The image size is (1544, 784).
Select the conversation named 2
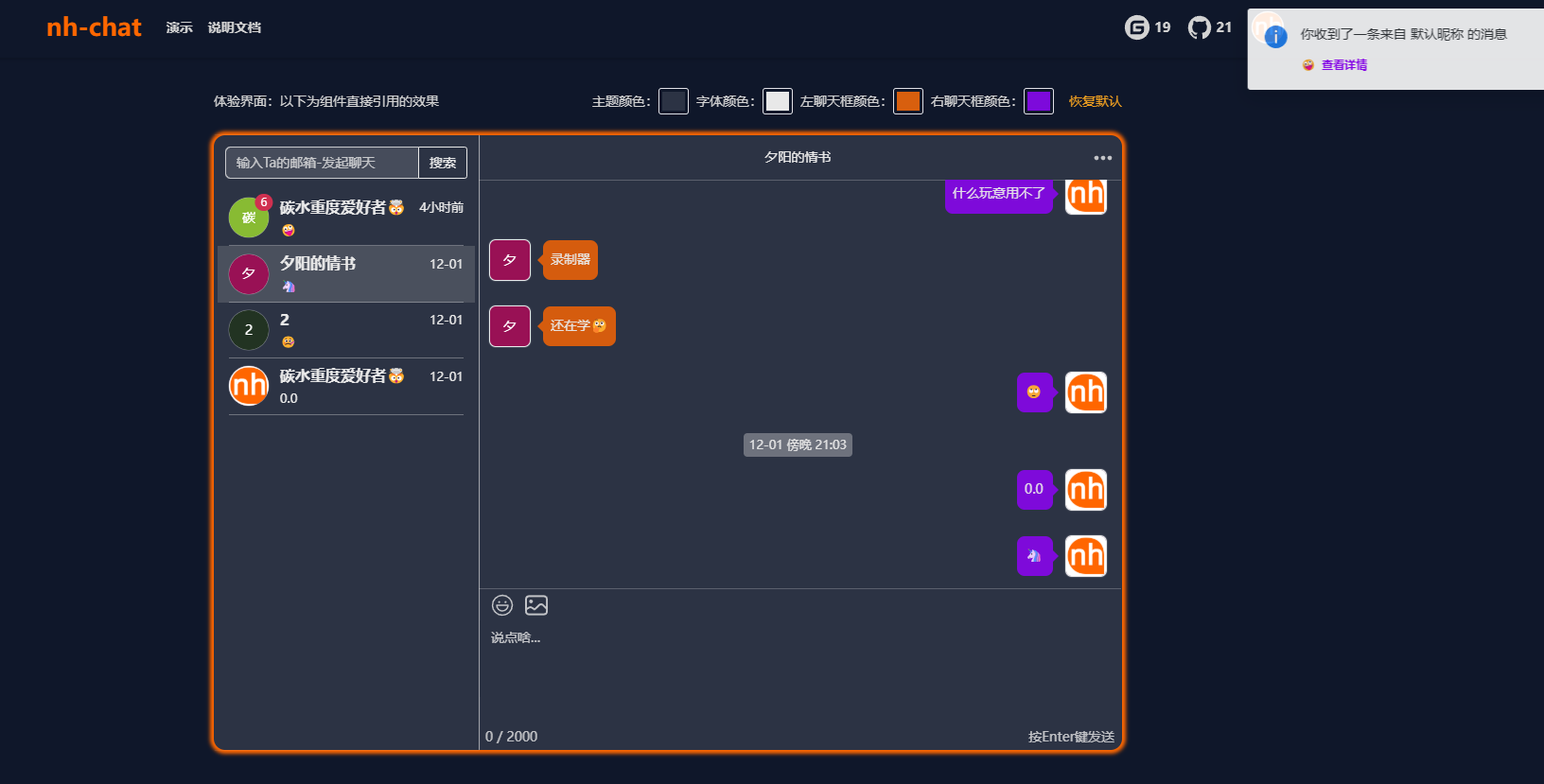click(x=346, y=330)
